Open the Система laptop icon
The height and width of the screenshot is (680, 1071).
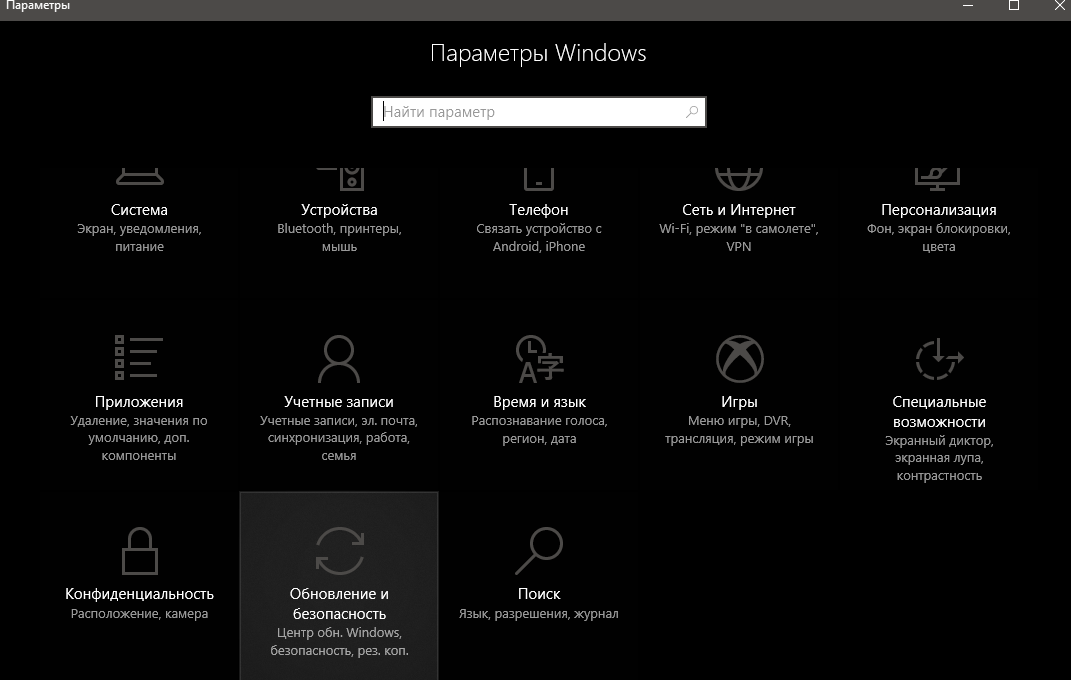pyautogui.click(x=139, y=177)
